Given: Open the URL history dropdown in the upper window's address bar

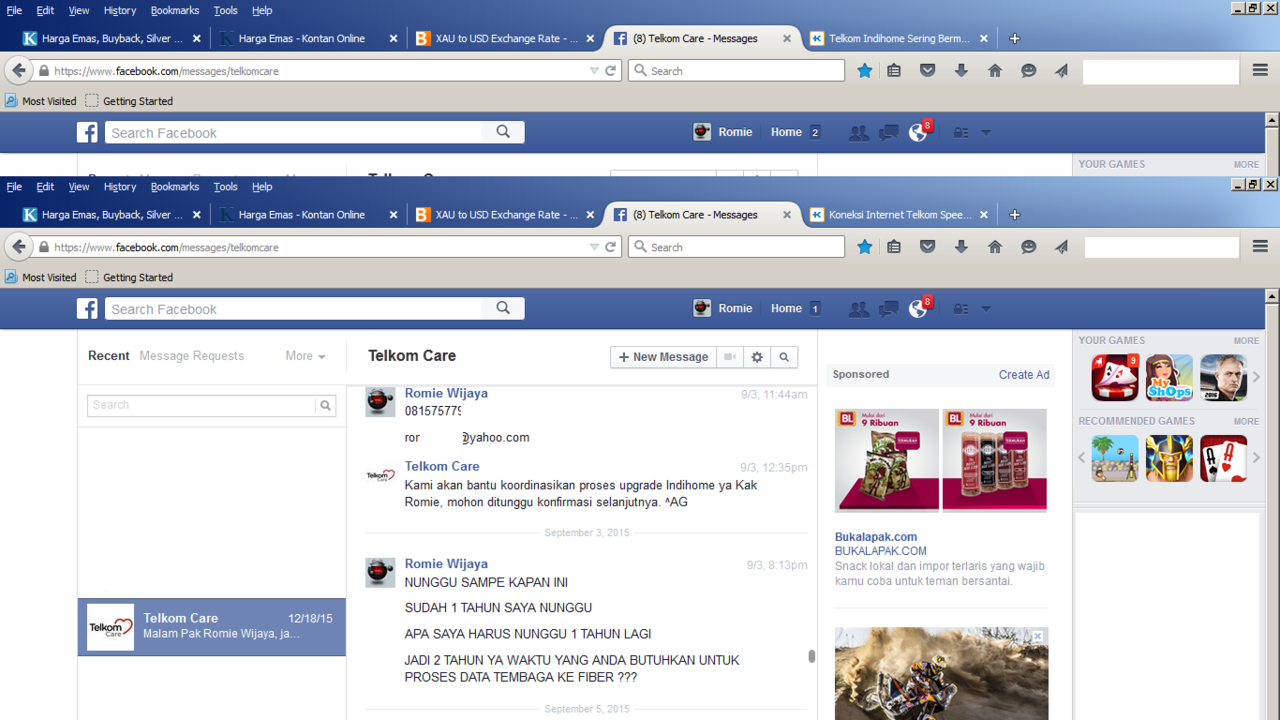Looking at the screenshot, I should [594, 71].
